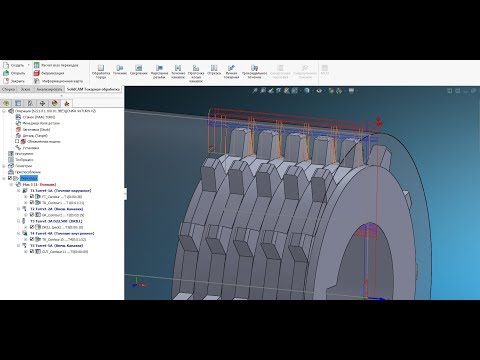Collapse the T3 Turret-3A DRILL group
This screenshot has height=360, width=480.
(19, 221)
